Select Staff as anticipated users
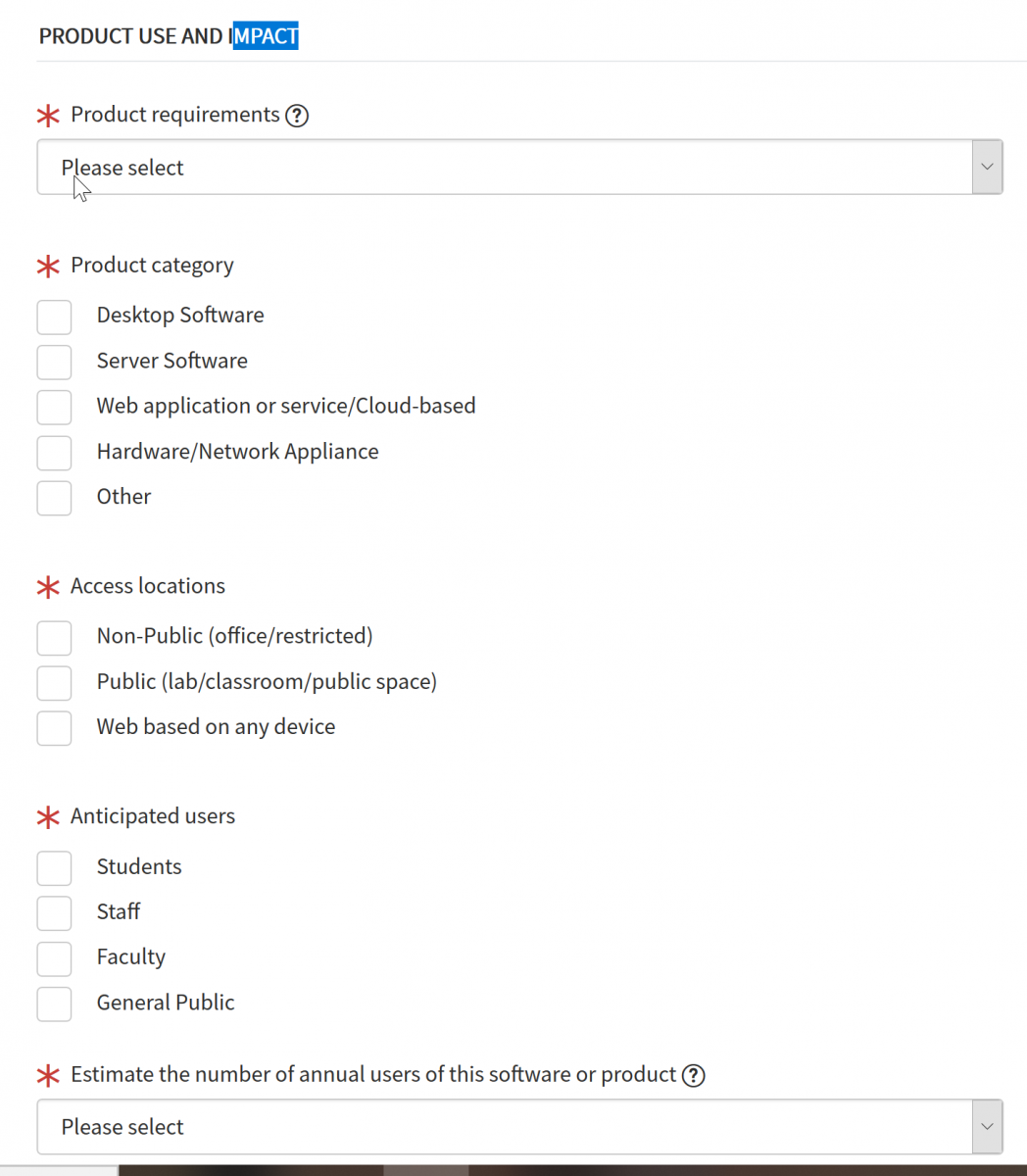The image size is (1027, 1176). pos(55,912)
